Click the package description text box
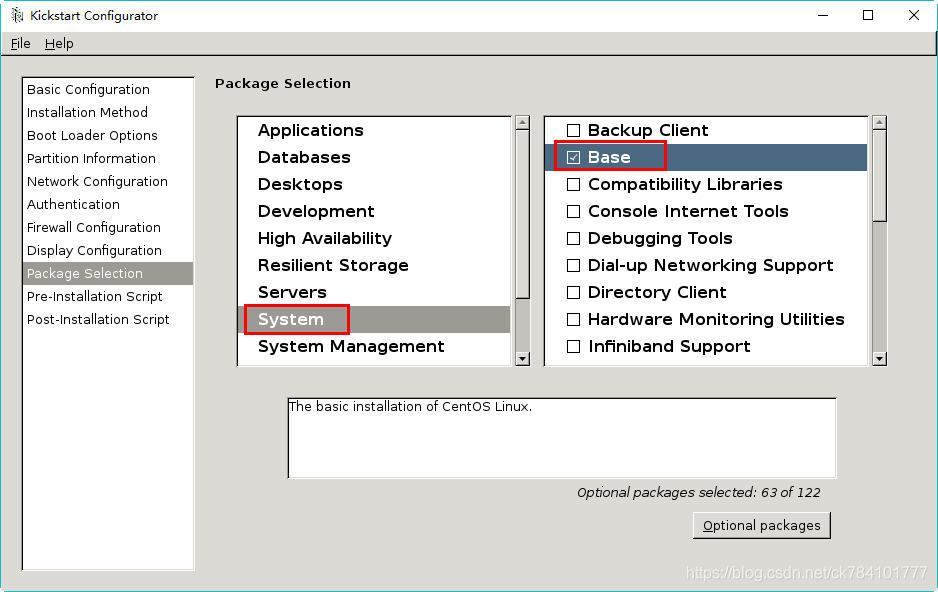 pos(562,438)
